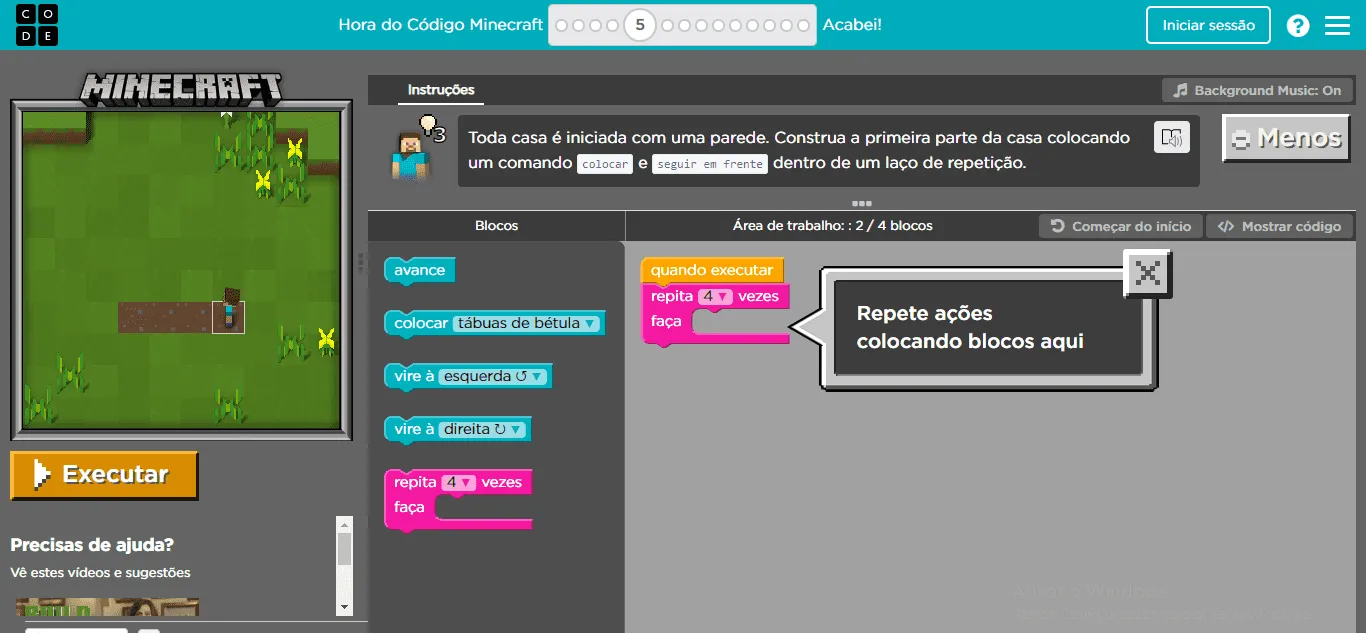Open workspace repita block count dropdown
Image resolution: width=1366 pixels, height=633 pixels.
pyautogui.click(x=716, y=296)
